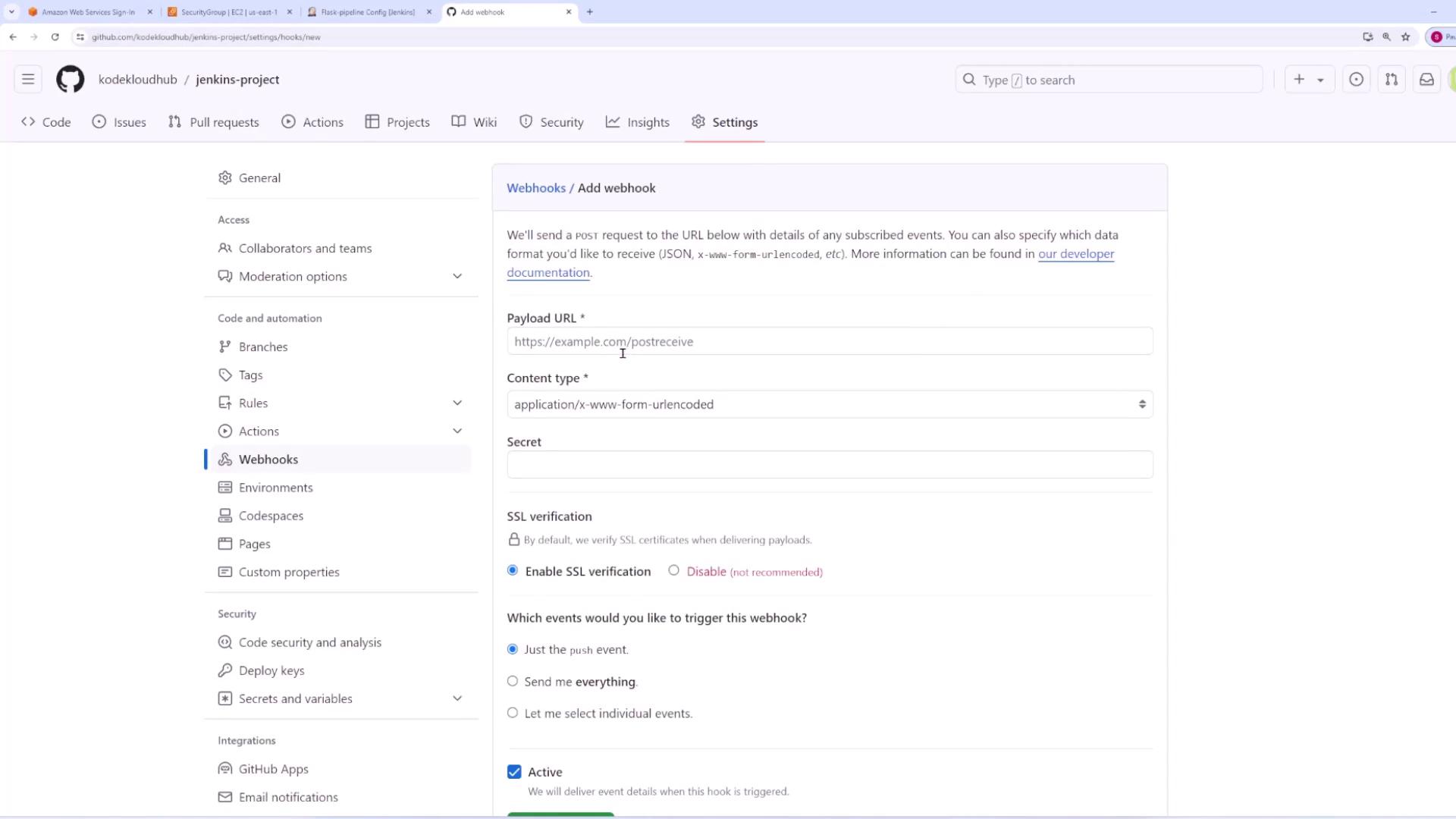Image resolution: width=1456 pixels, height=819 pixels.
Task: Open the hamburger navigation menu
Action: [x=28, y=79]
